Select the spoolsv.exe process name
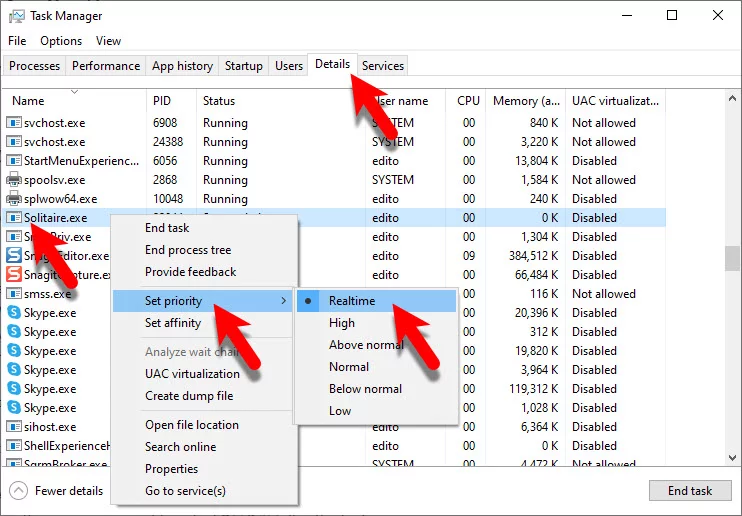Screen dimensions: 742x516 coord(54,180)
